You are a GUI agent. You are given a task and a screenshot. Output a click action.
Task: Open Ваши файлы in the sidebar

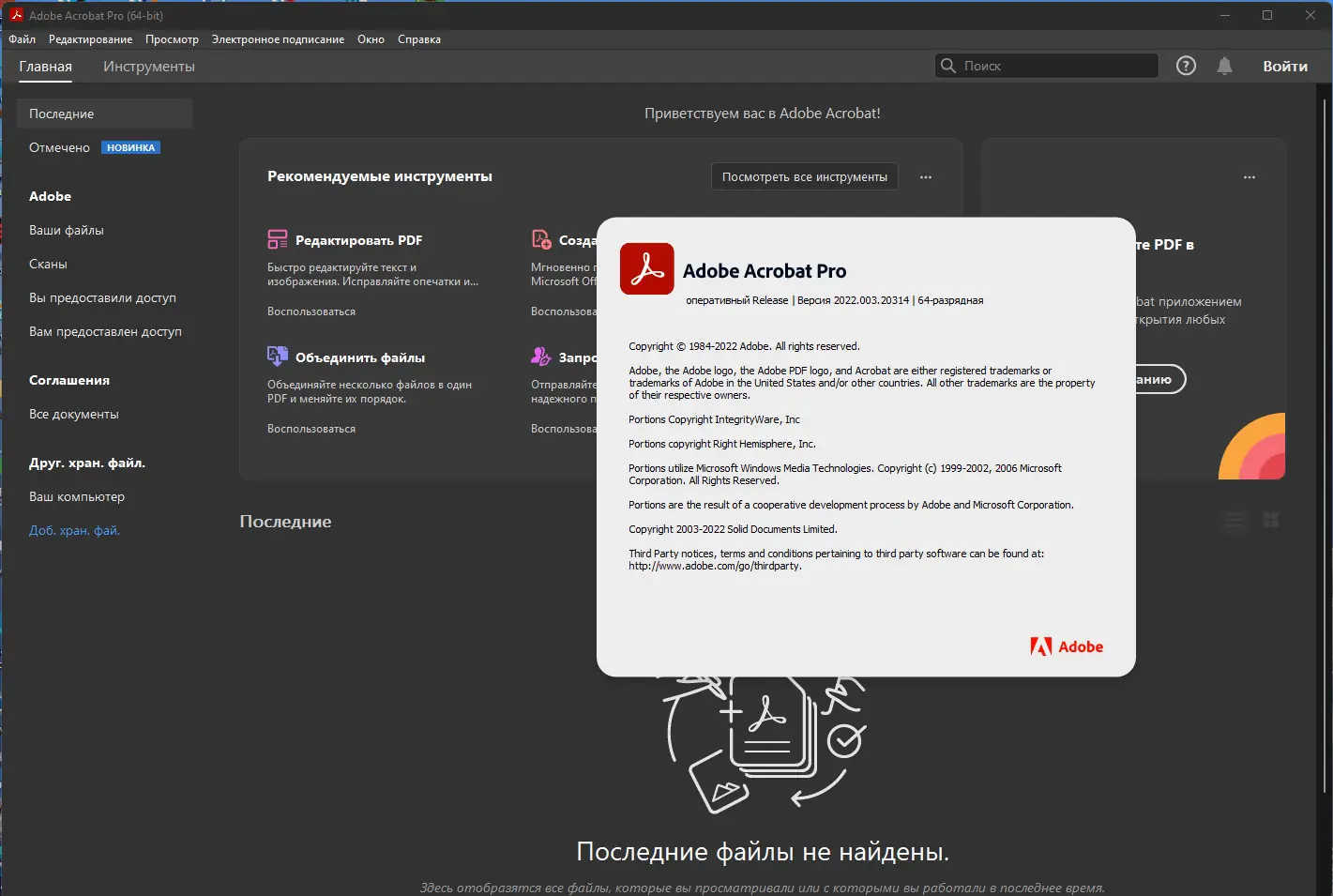(x=67, y=231)
